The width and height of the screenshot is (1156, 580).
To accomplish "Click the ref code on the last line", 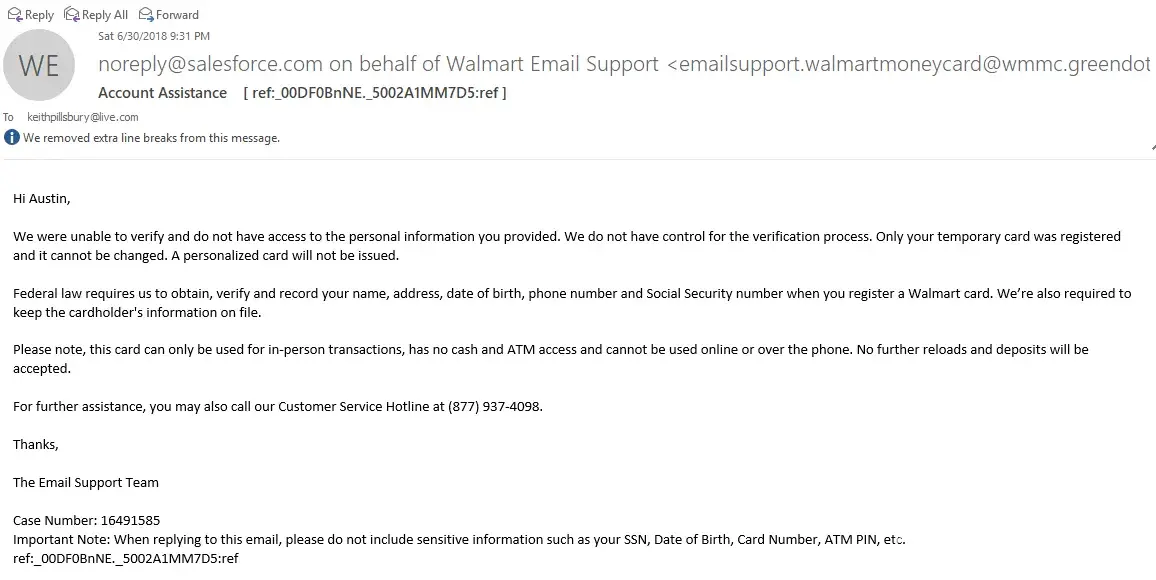I will tap(125, 559).
